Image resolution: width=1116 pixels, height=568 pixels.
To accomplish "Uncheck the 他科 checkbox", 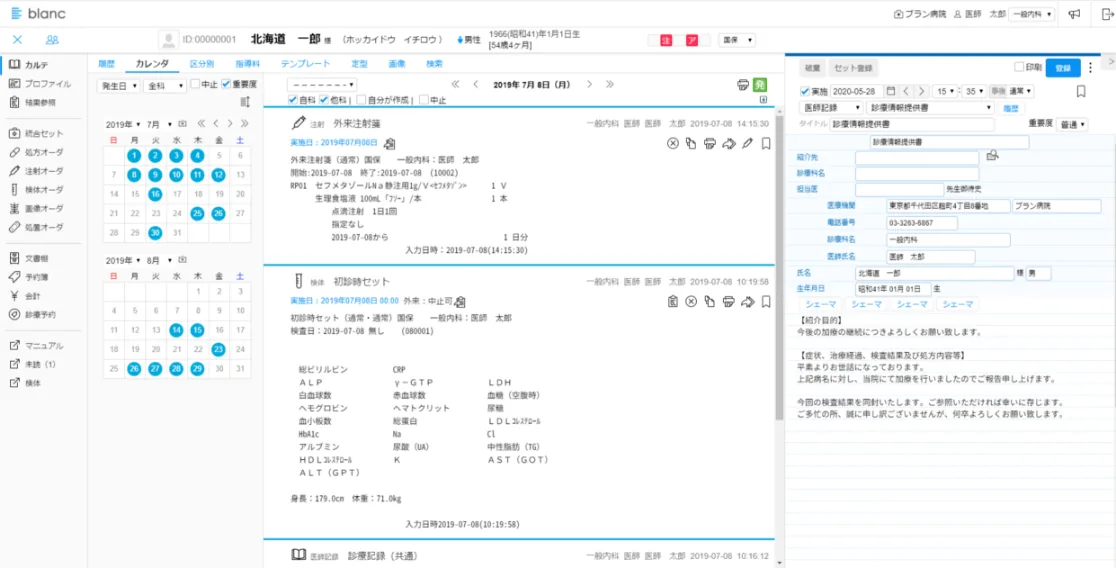I will point(324,100).
